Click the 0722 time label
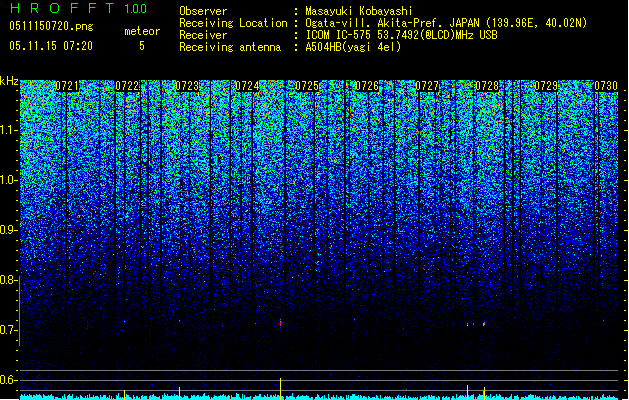 [127, 86]
